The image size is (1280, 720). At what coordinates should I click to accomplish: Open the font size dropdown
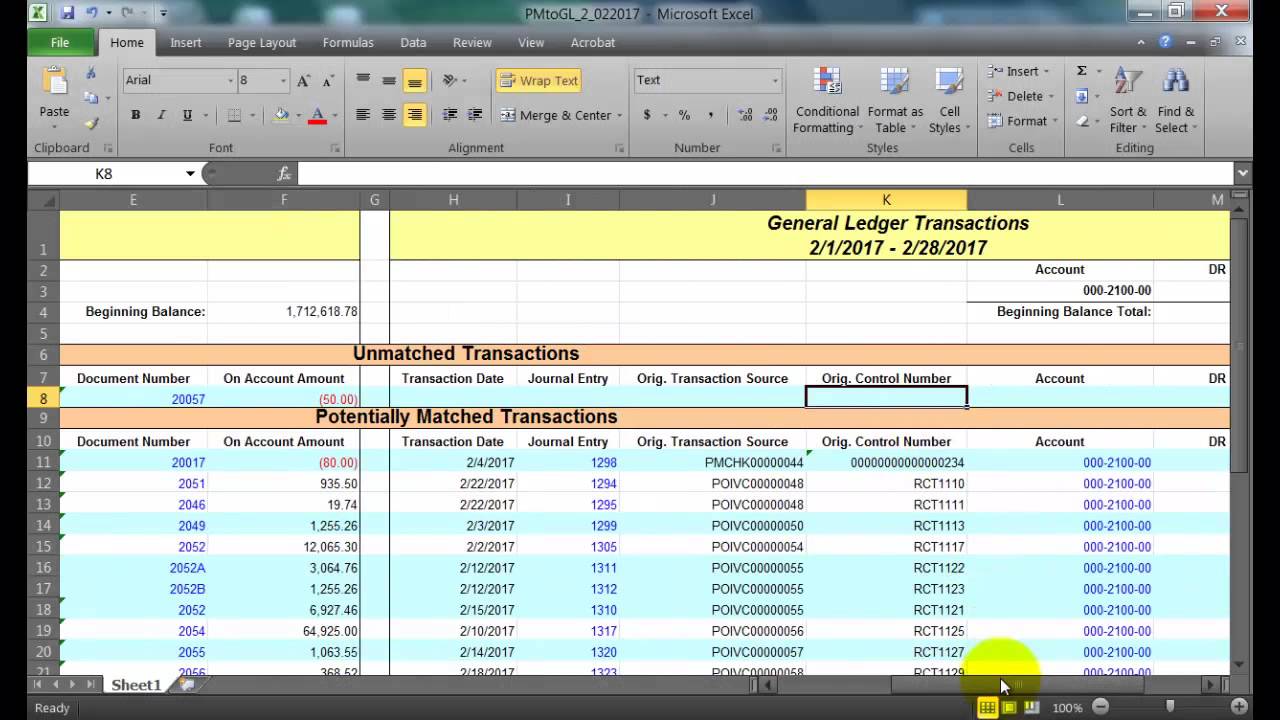[283, 81]
